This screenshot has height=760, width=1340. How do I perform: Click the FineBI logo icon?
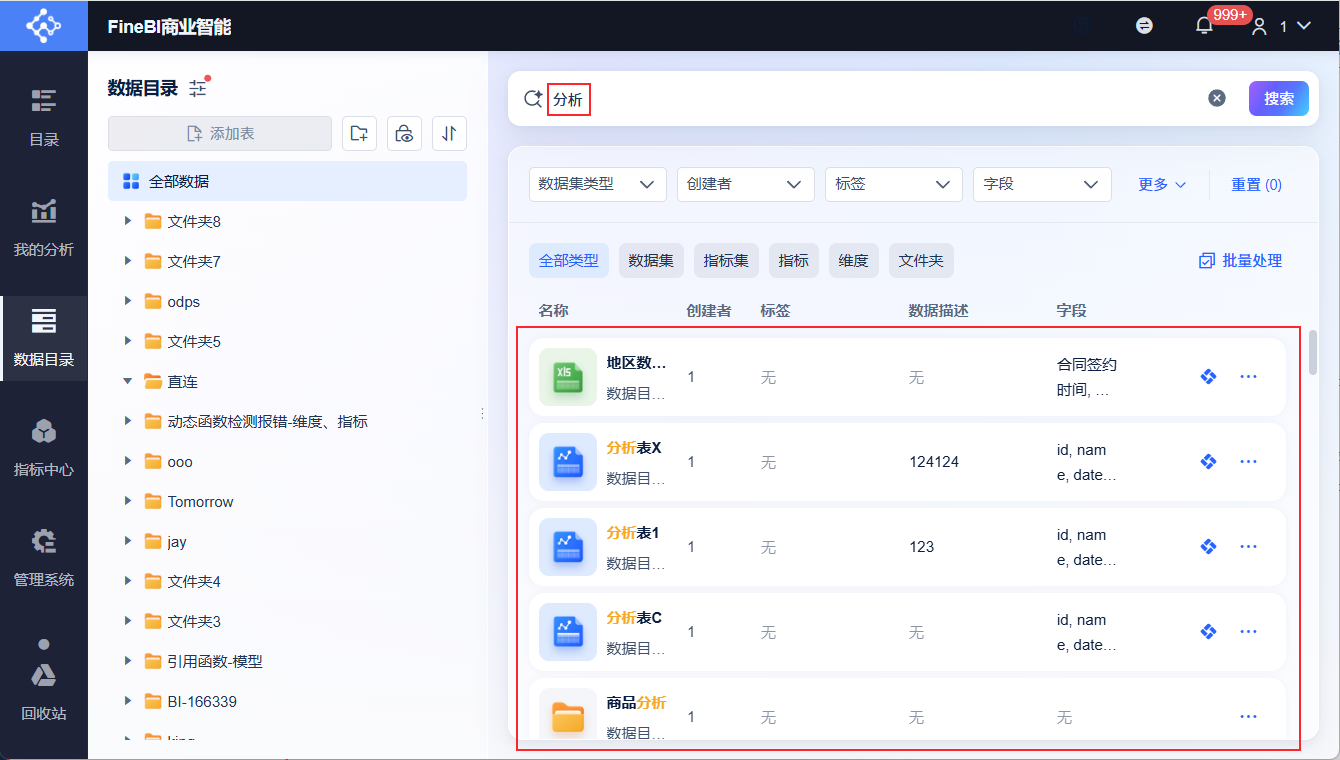pyautogui.click(x=43, y=25)
